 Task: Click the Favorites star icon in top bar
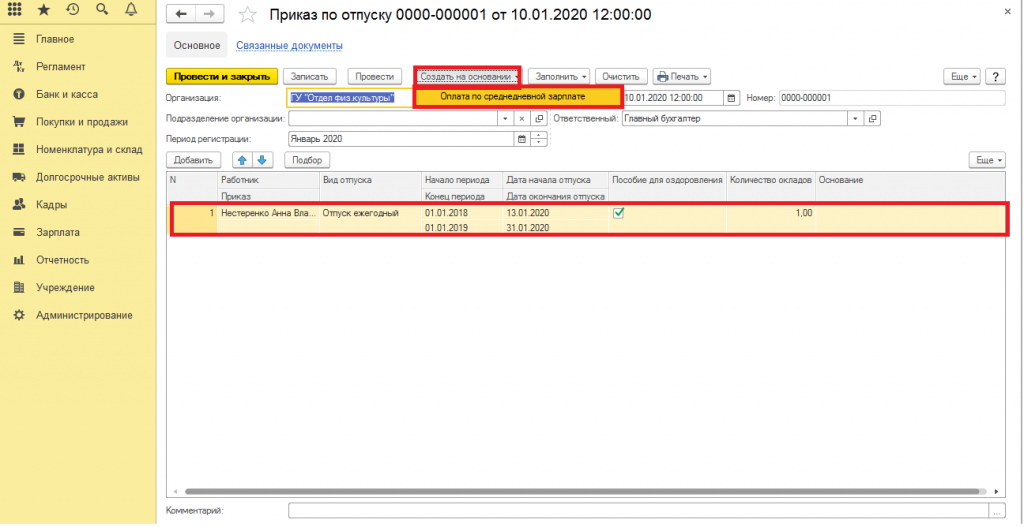click(44, 10)
